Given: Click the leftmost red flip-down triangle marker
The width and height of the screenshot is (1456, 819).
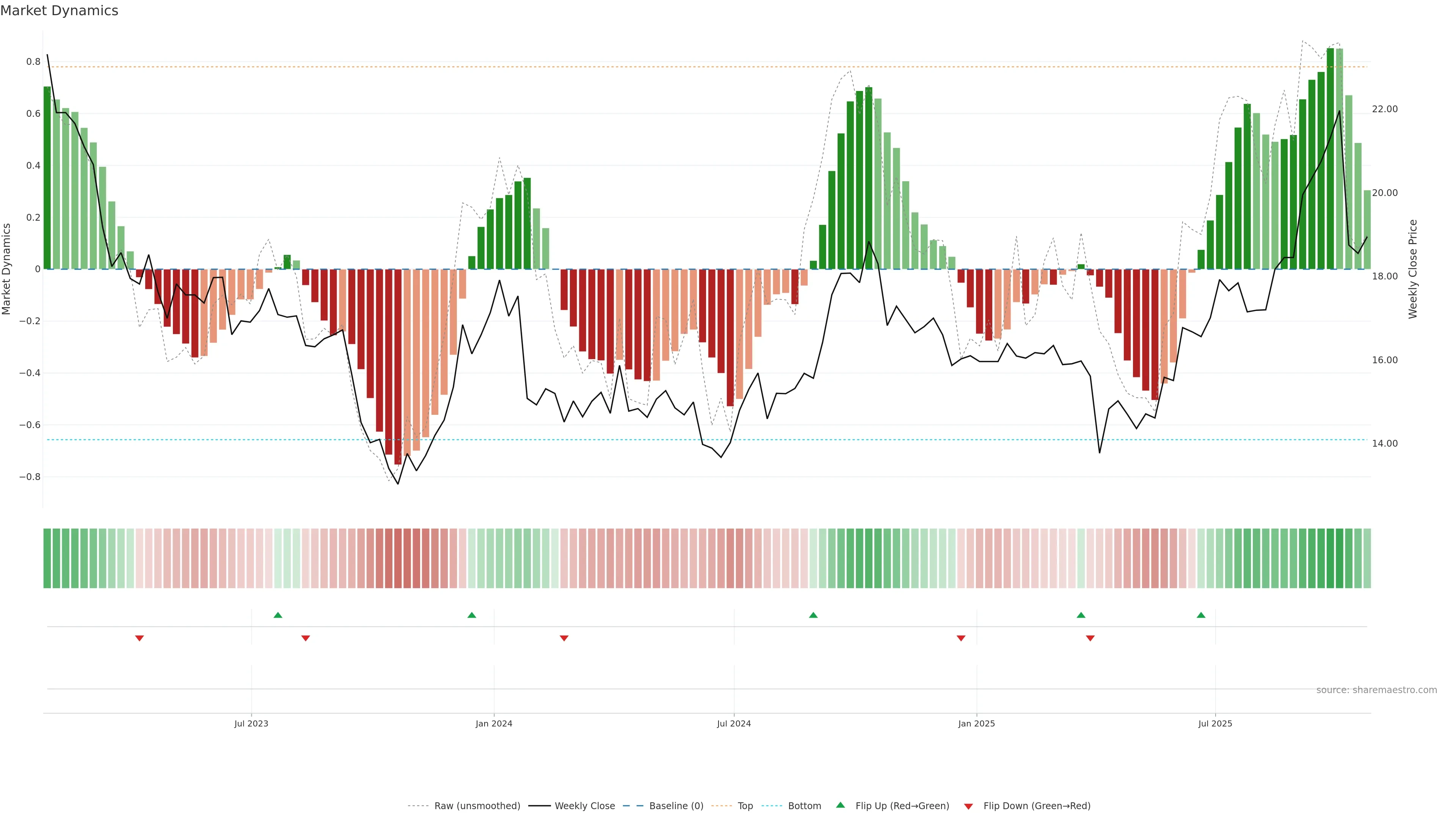Looking at the screenshot, I should (x=140, y=638).
